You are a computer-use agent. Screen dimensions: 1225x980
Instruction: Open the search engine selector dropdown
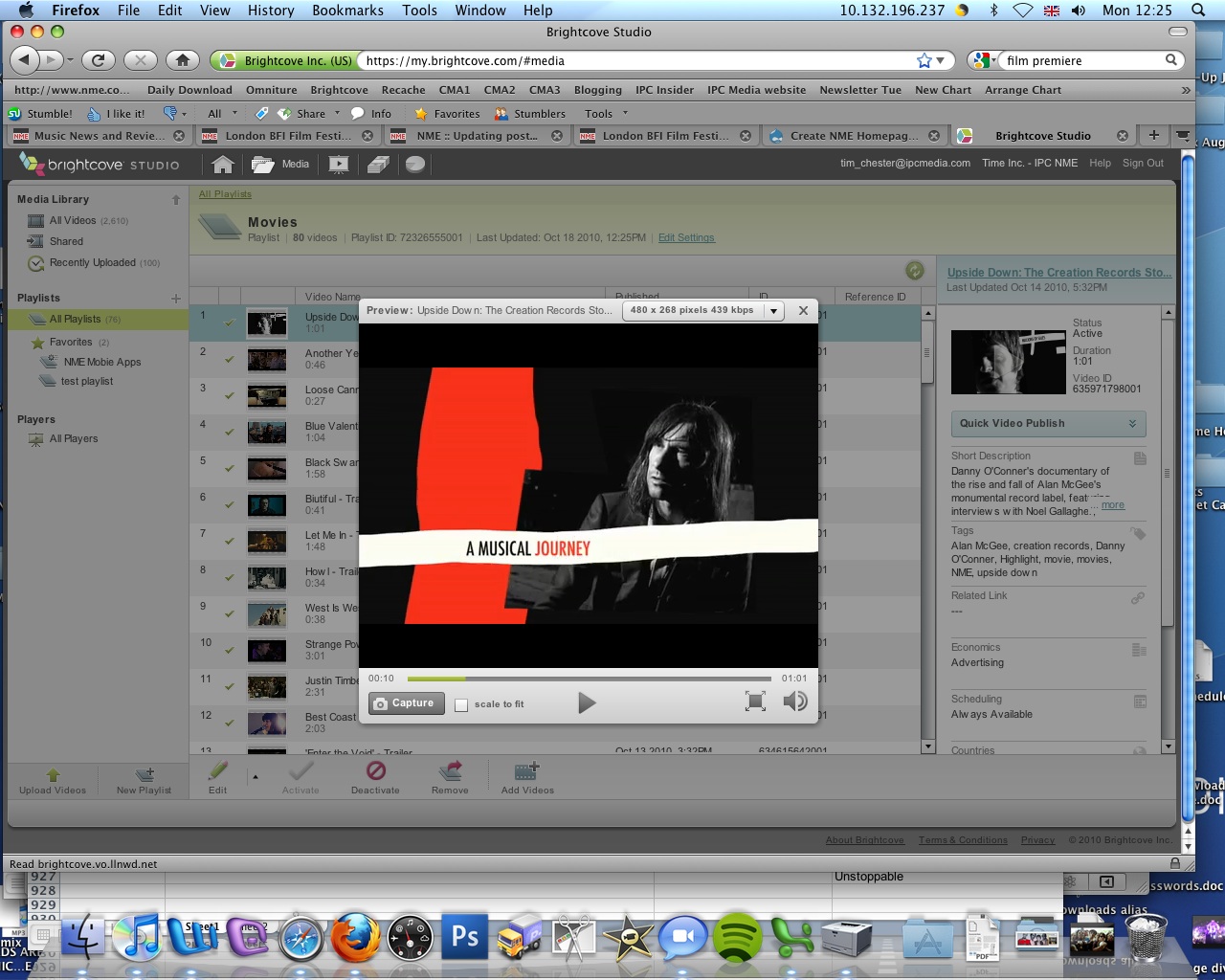[x=984, y=60]
